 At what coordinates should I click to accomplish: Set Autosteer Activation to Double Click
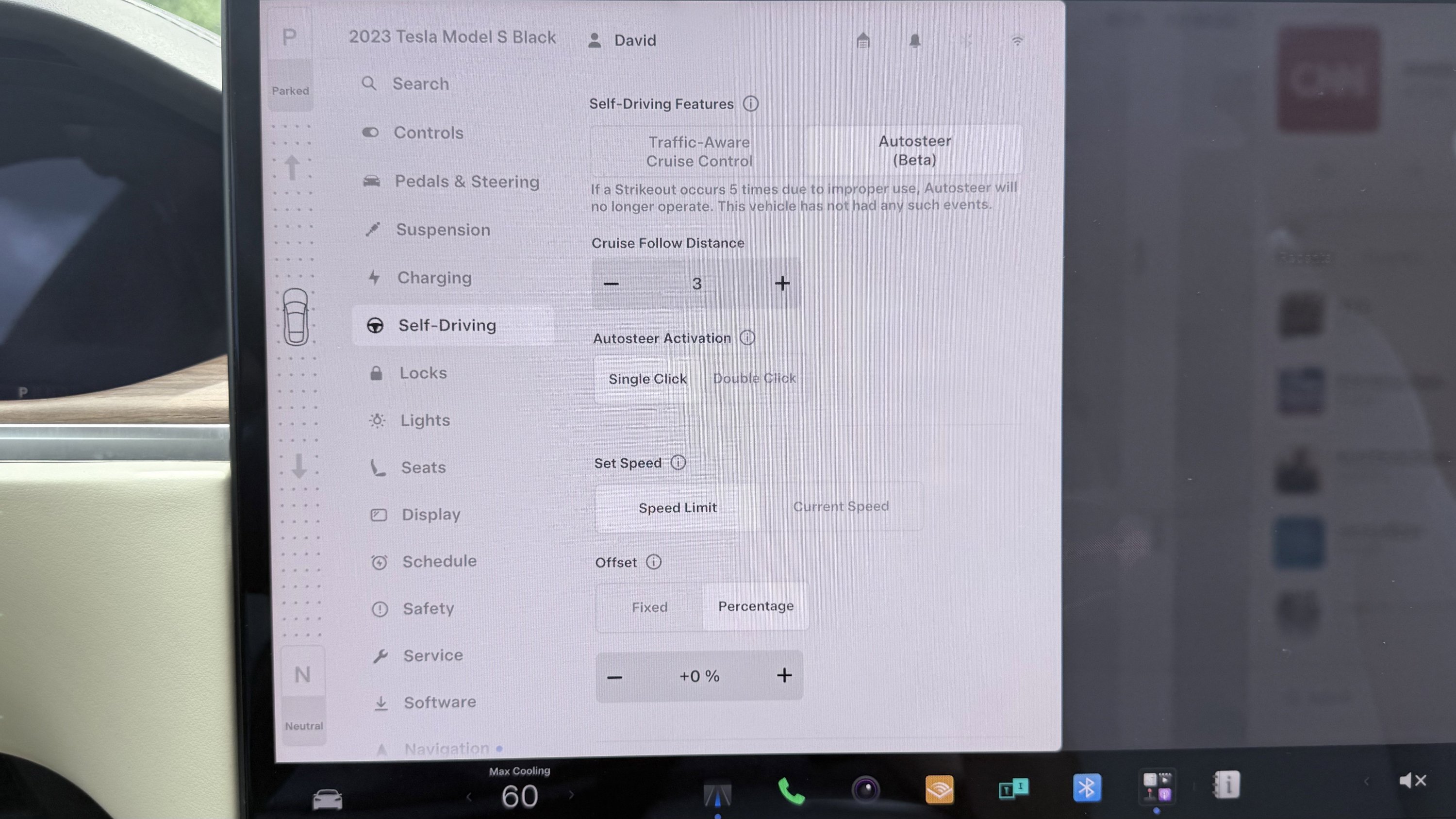pos(754,378)
